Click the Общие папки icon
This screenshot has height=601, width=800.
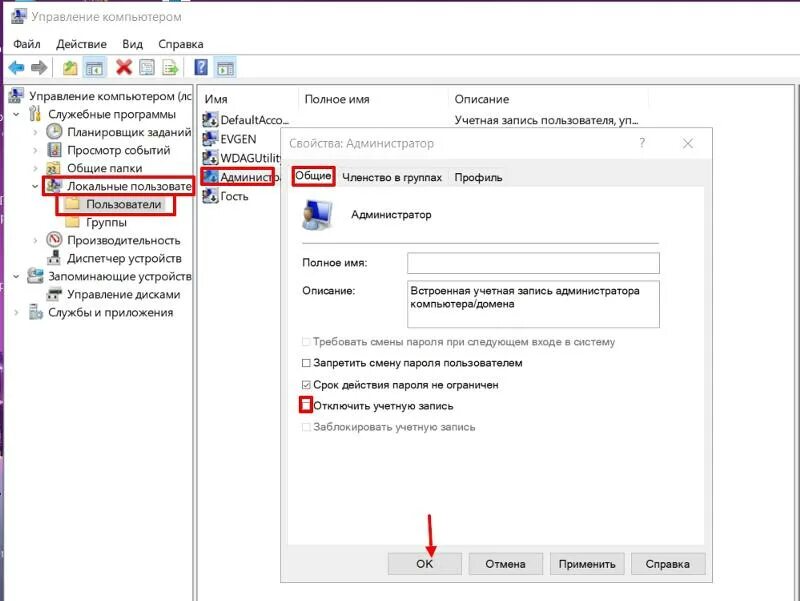pyautogui.click(x=54, y=168)
